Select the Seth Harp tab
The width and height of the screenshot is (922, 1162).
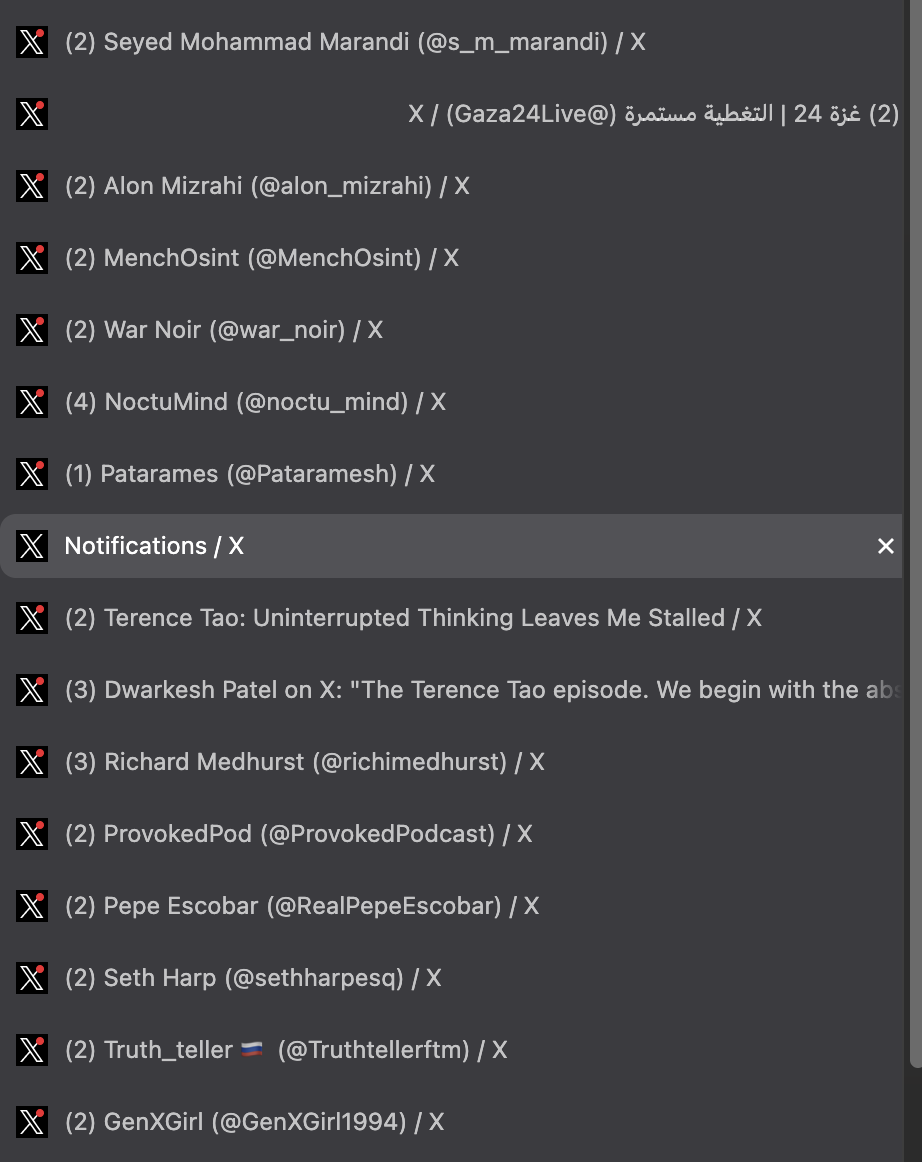click(253, 978)
